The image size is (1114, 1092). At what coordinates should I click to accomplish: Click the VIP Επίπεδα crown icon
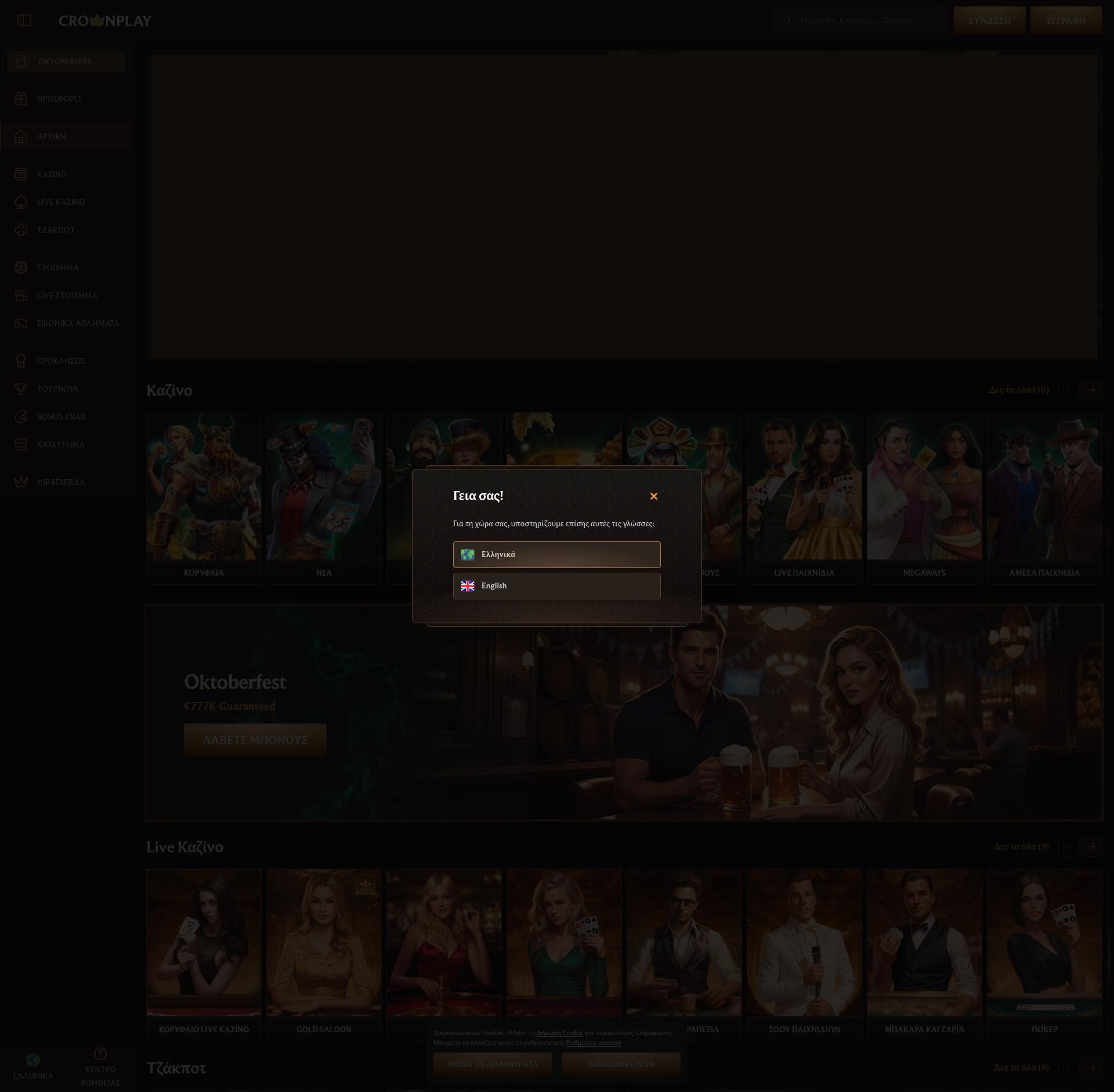(21, 482)
